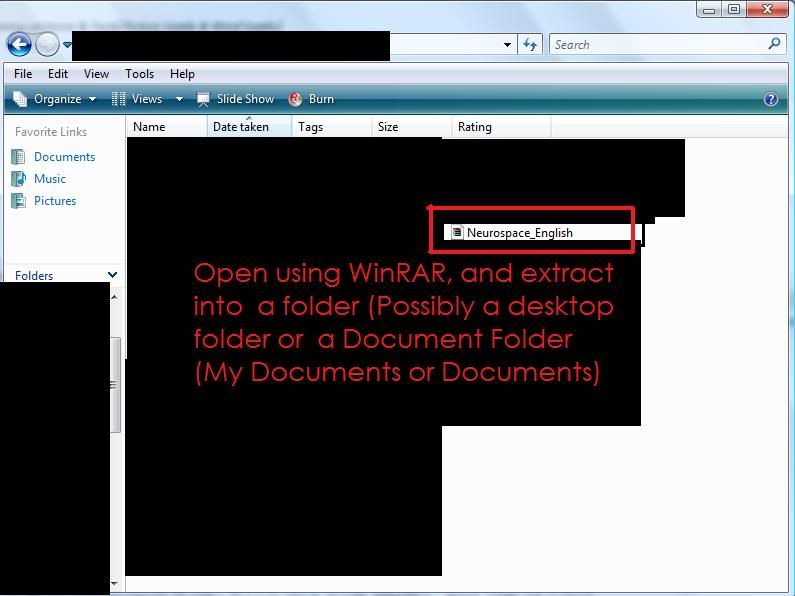Sort files by the Name column
795x596 pixels.
tap(149, 127)
